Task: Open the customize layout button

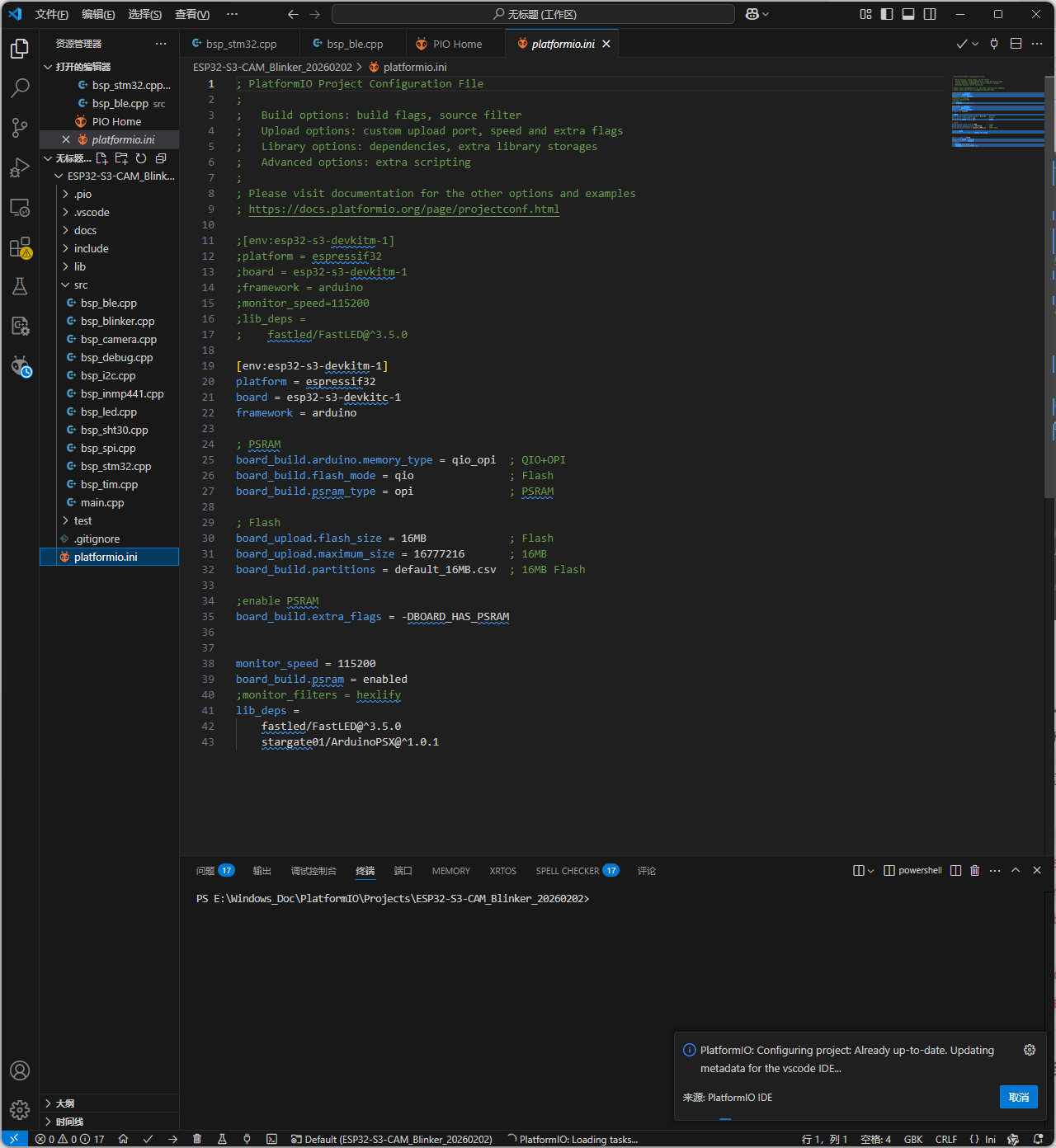Action: click(865, 14)
